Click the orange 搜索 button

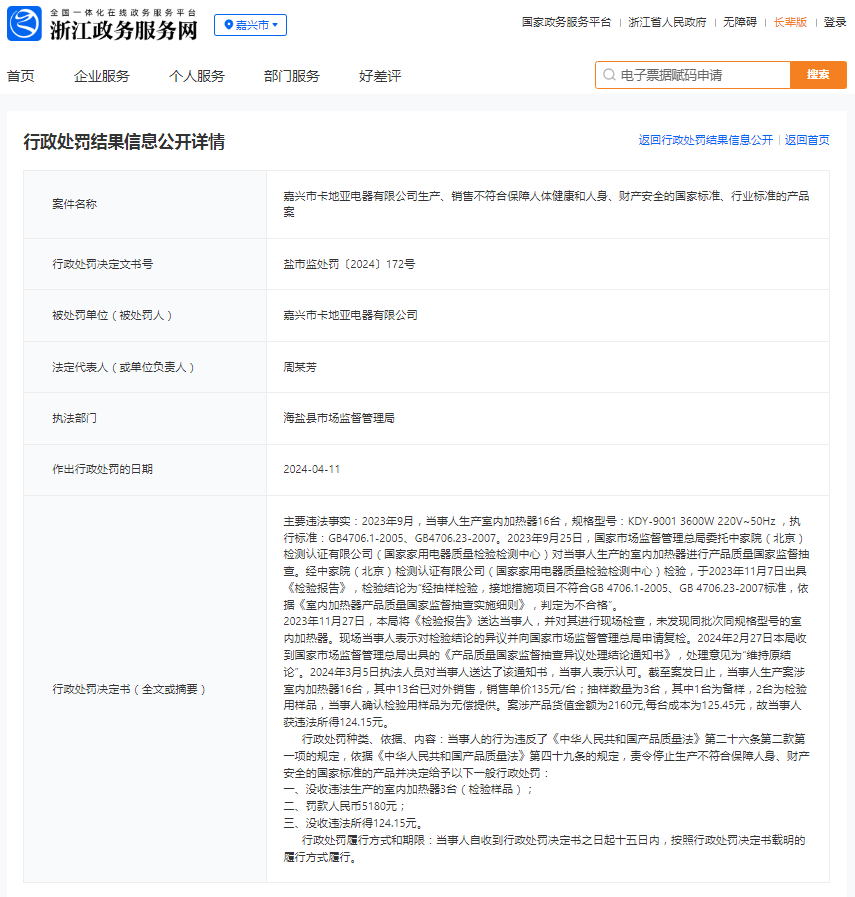tap(818, 75)
